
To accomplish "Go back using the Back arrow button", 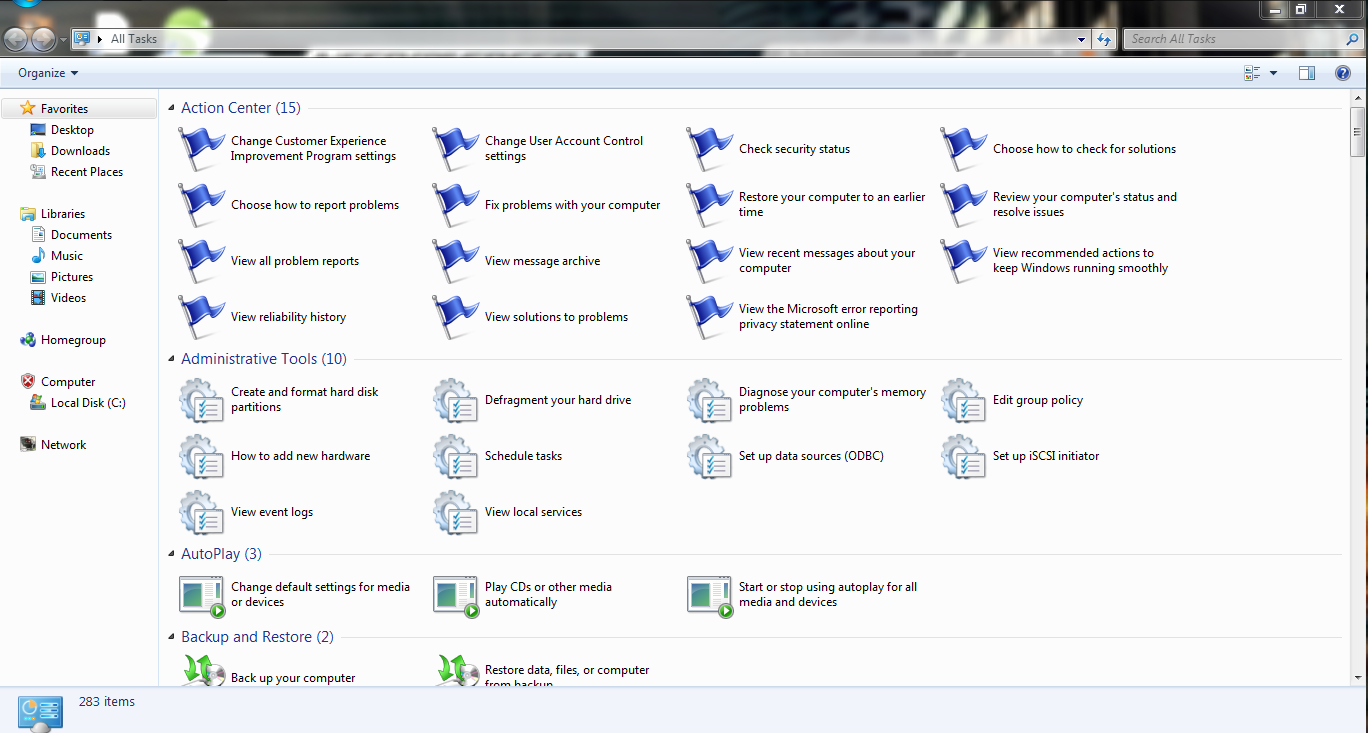I will coord(16,39).
